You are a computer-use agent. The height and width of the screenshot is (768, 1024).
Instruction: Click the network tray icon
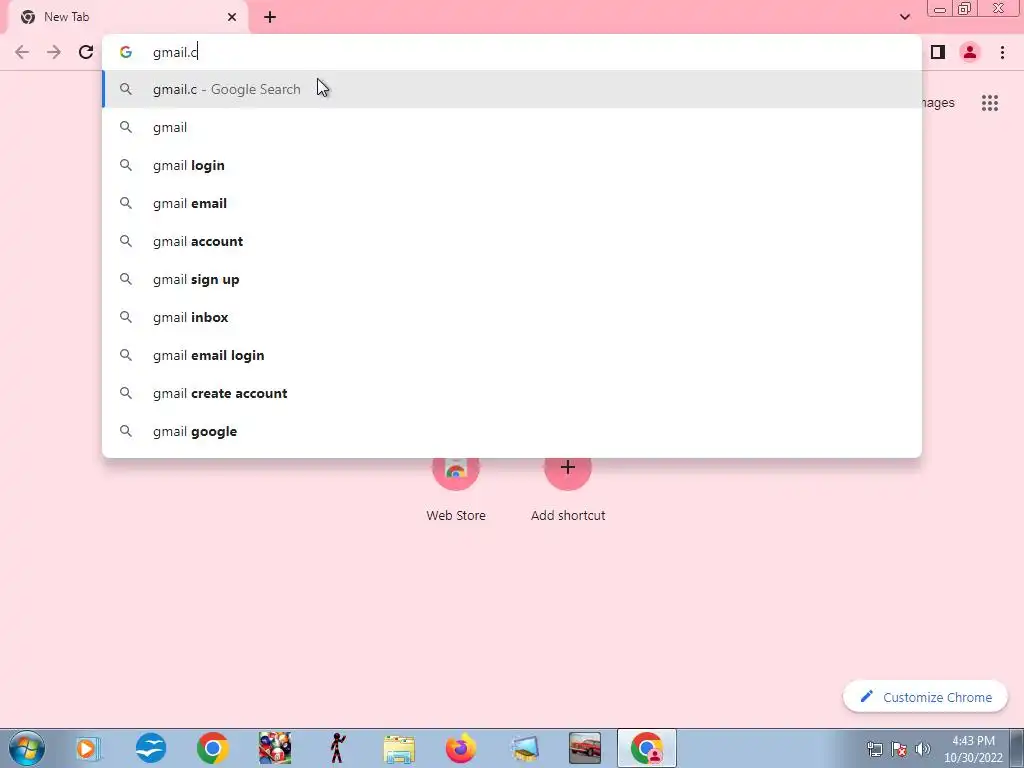point(874,749)
